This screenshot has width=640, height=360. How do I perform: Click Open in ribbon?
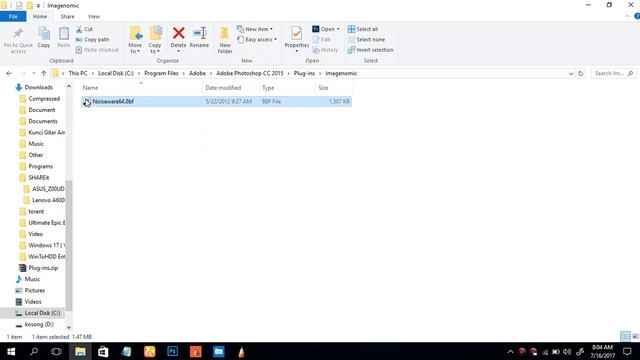[x=325, y=29]
